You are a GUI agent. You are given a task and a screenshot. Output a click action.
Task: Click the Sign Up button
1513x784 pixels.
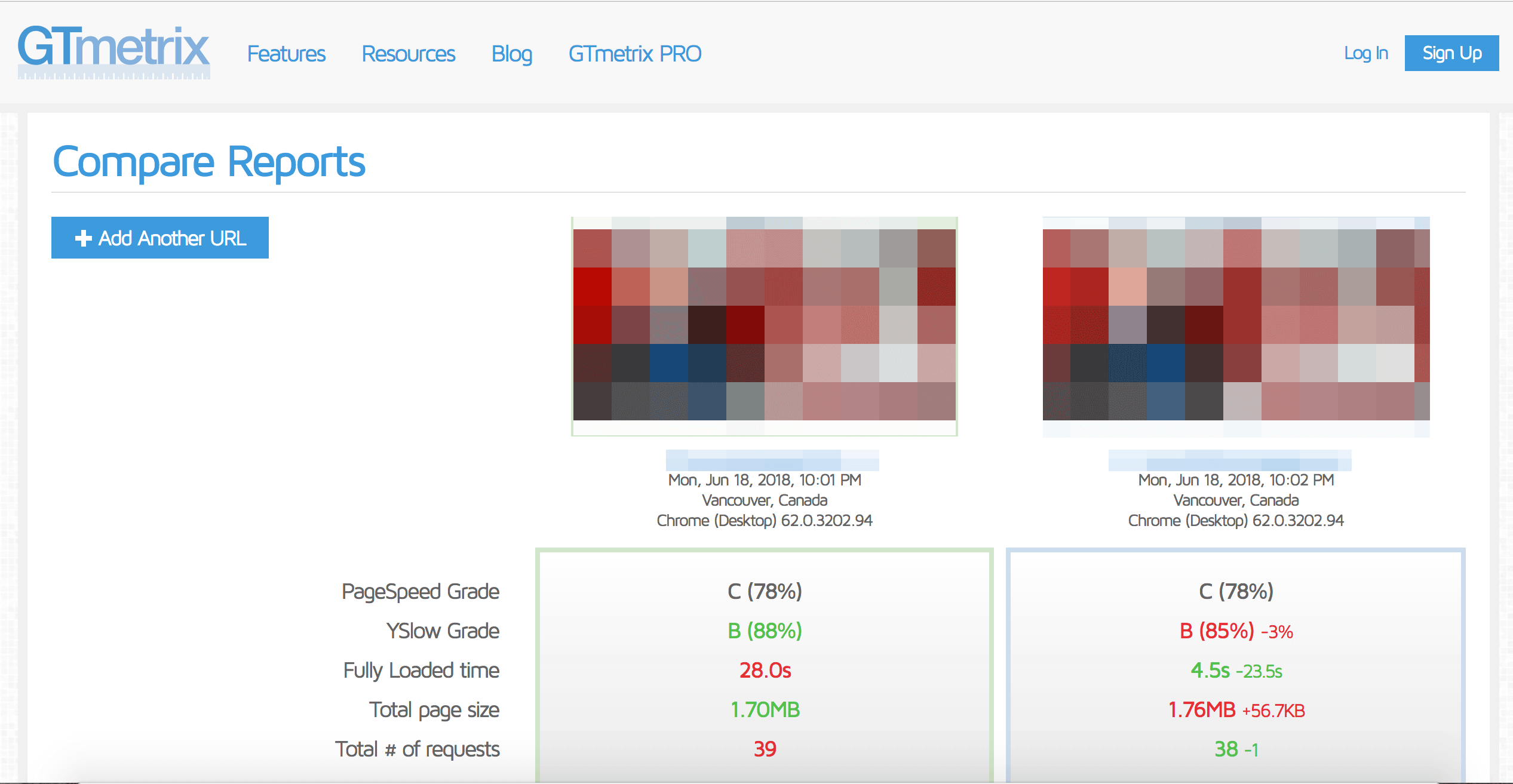pos(1451,53)
